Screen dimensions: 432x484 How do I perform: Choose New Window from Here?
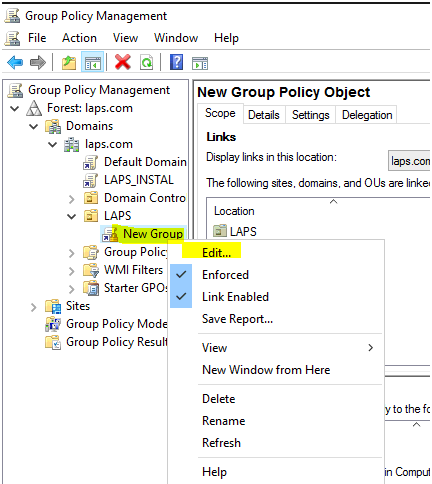[x=276, y=370]
